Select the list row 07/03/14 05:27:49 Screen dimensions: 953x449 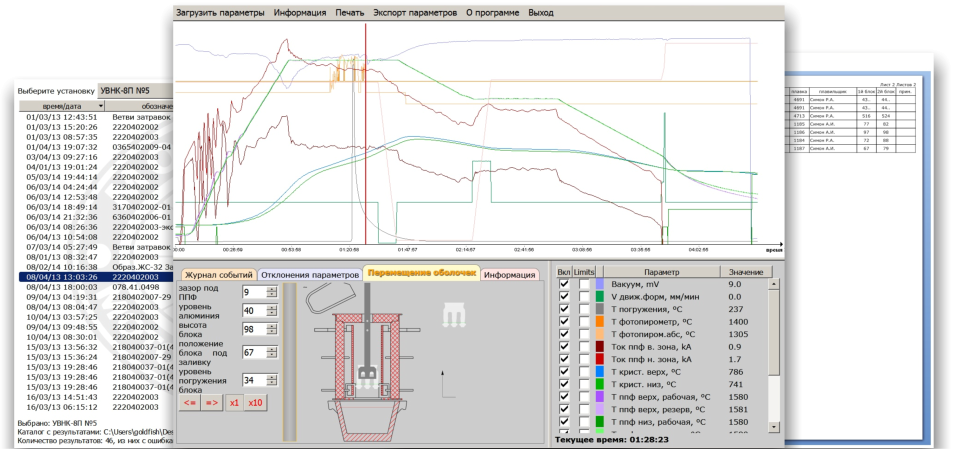96,247
